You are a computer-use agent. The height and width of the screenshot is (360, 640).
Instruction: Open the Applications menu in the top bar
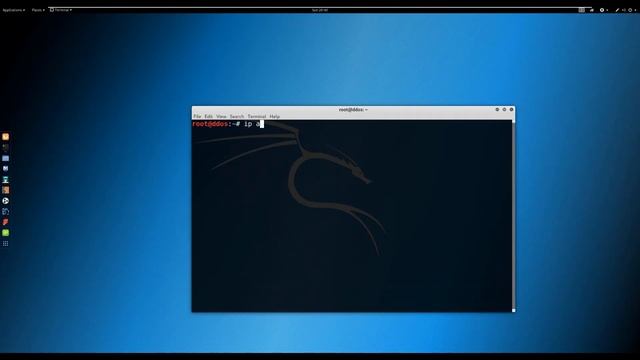coord(13,10)
